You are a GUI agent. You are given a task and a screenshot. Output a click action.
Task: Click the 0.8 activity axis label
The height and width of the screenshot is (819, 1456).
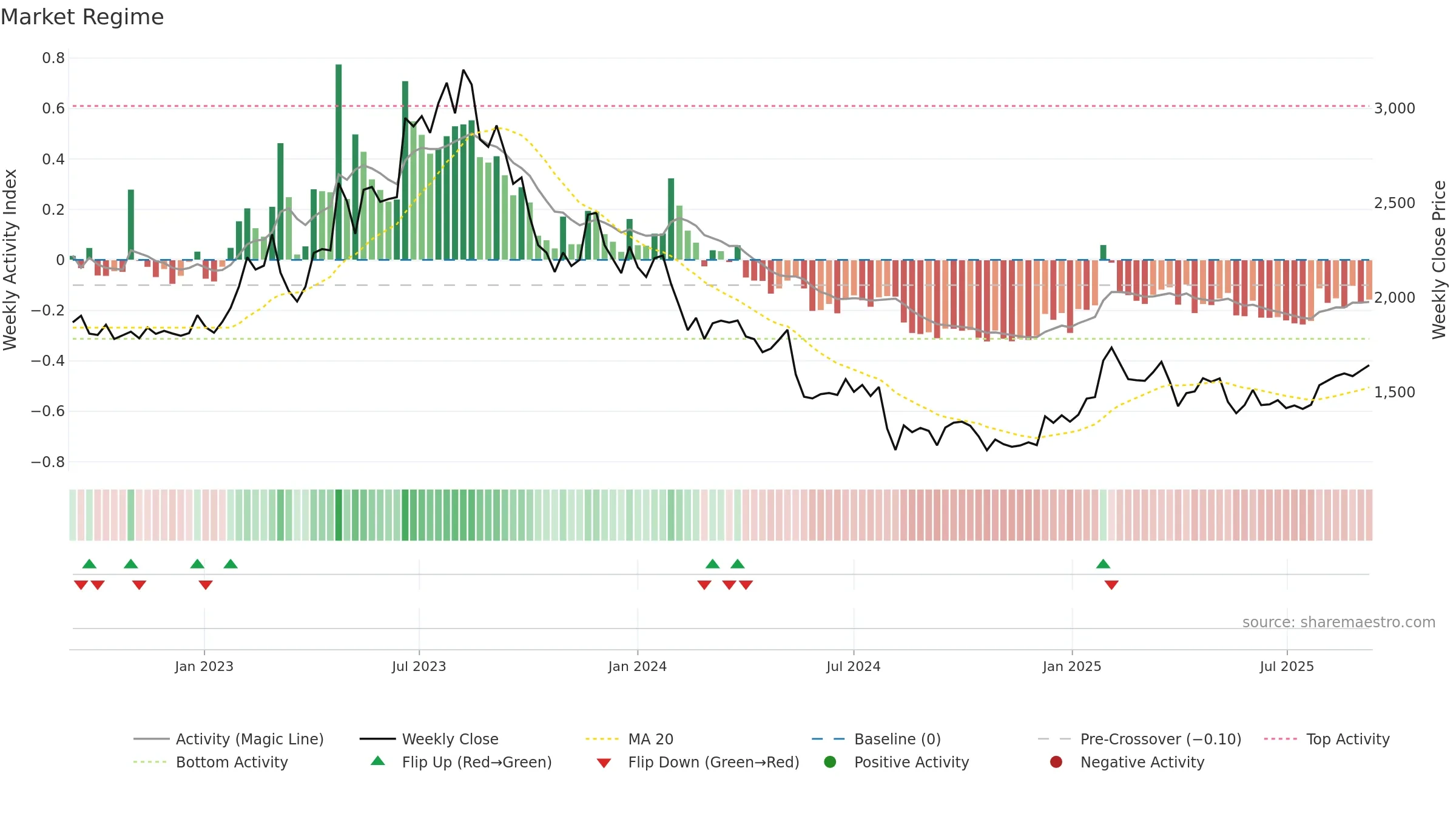tap(53, 58)
